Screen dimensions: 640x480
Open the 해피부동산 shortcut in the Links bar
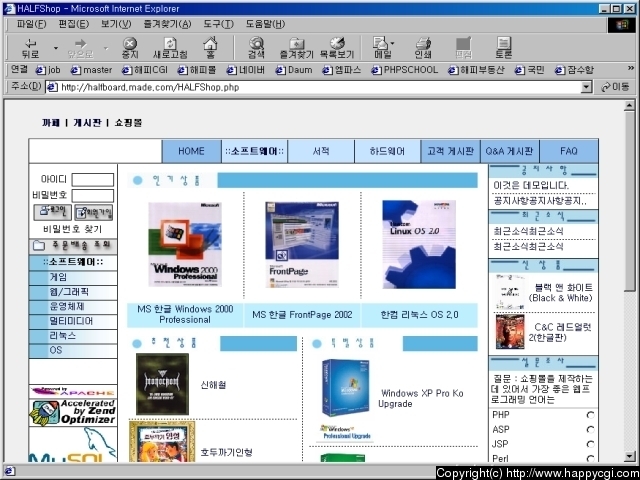pyautogui.click(x=476, y=70)
